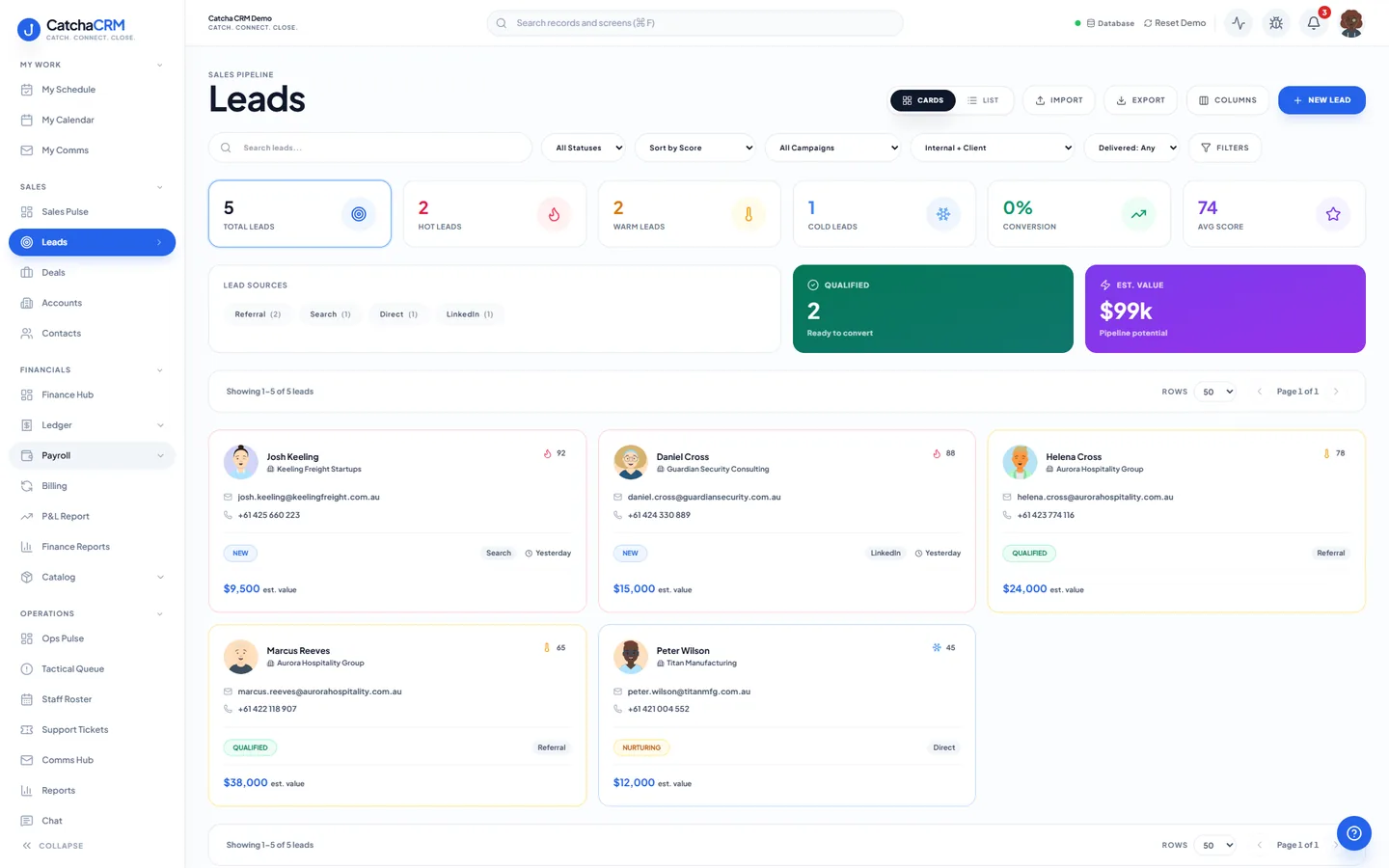Click the Warm Leads thermometer icon

pos(749,214)
